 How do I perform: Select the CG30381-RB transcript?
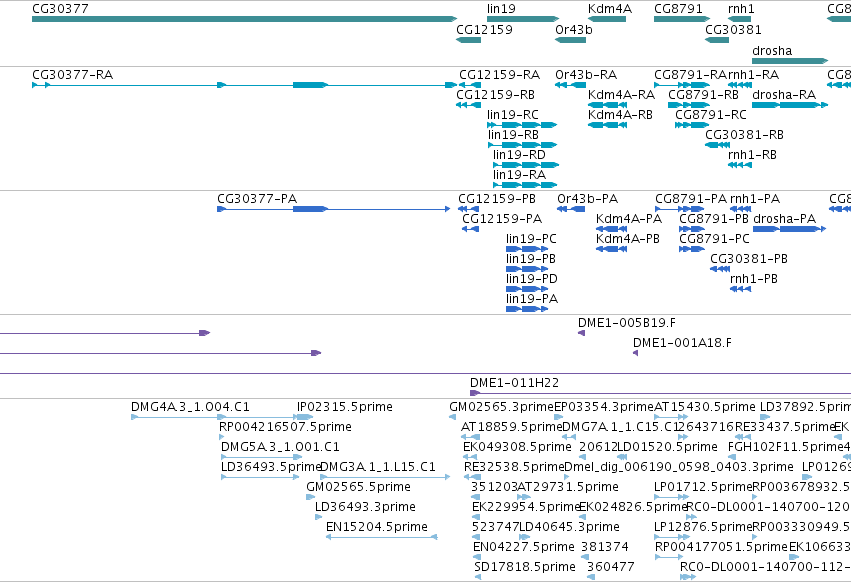click(x=717, y=145)
